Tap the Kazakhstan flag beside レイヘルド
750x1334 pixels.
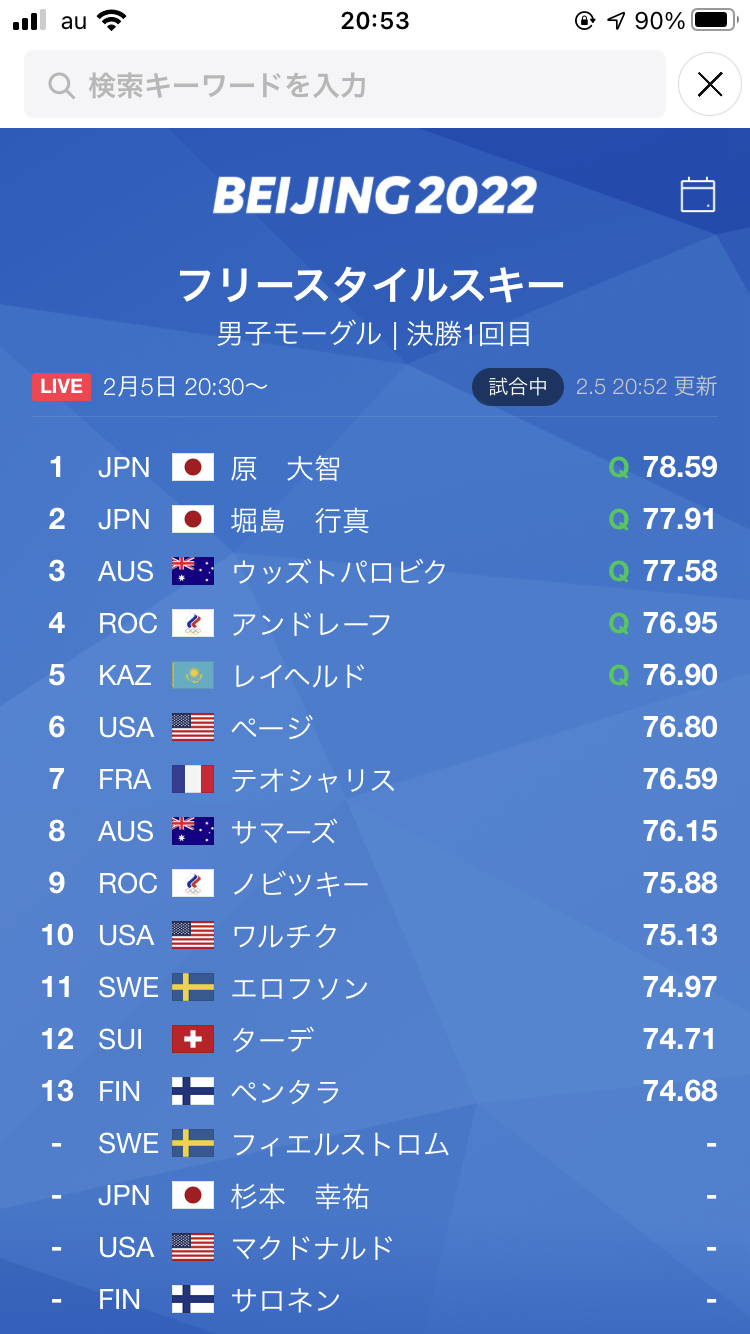[x=193, y=675]
